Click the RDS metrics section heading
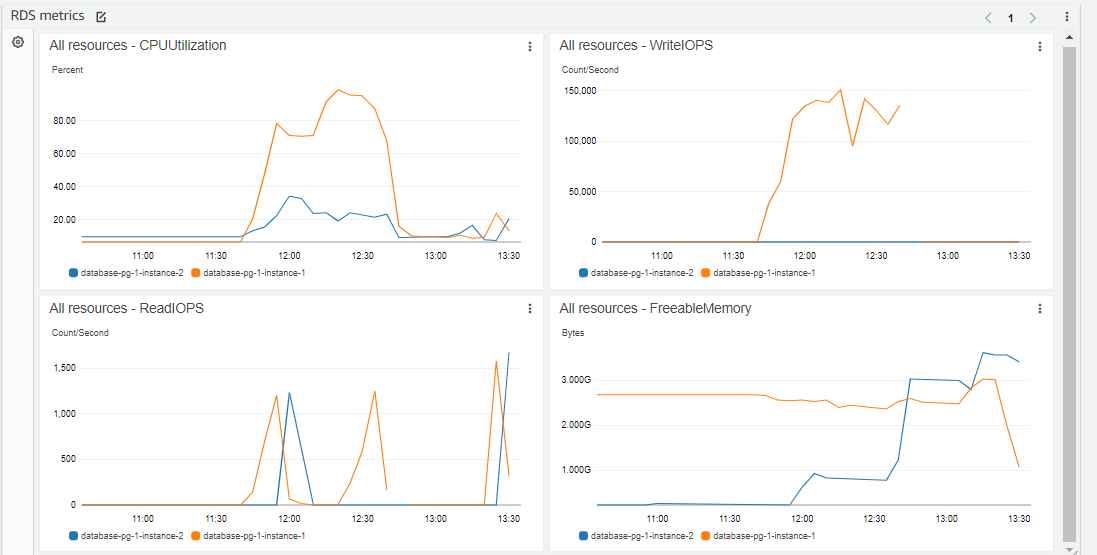This screenshot has height=555, width=1097. pos(48,15)
